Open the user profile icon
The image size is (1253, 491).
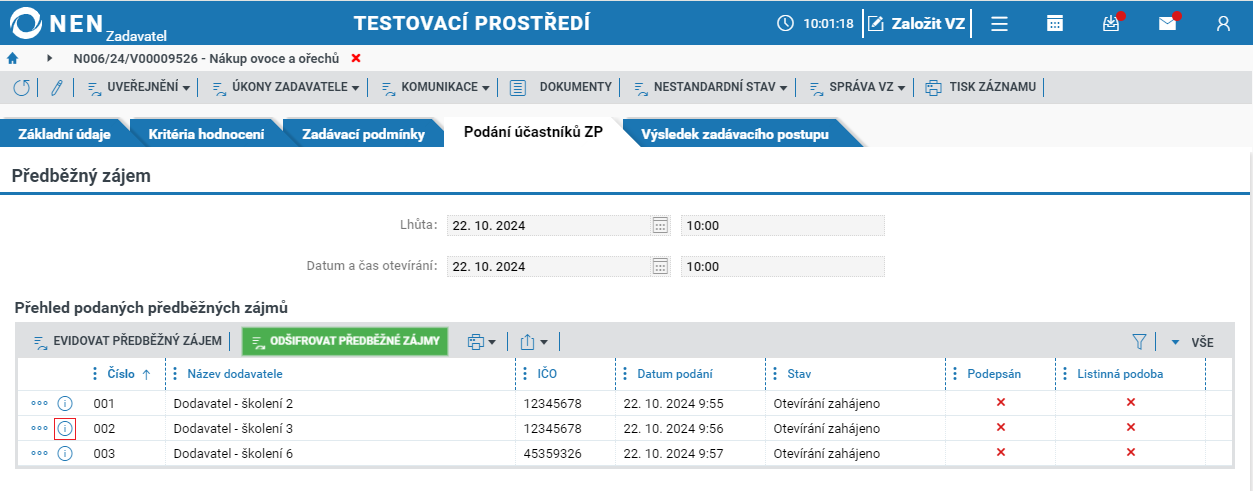tap(1223, 24)
